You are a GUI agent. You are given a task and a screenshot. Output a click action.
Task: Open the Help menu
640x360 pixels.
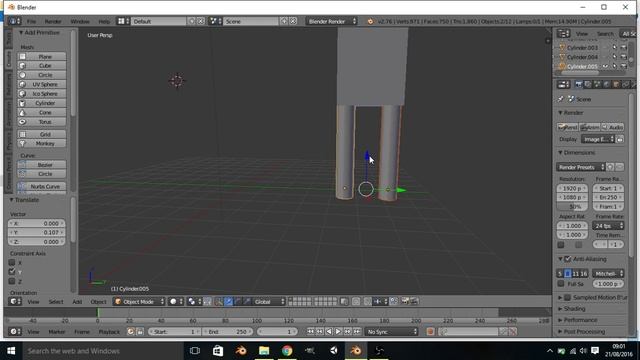(x=104, y=21)
